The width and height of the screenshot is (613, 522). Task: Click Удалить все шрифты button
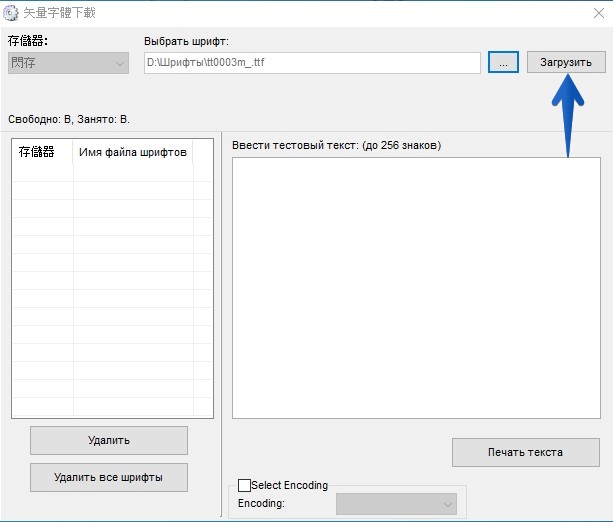click(108, 477)
